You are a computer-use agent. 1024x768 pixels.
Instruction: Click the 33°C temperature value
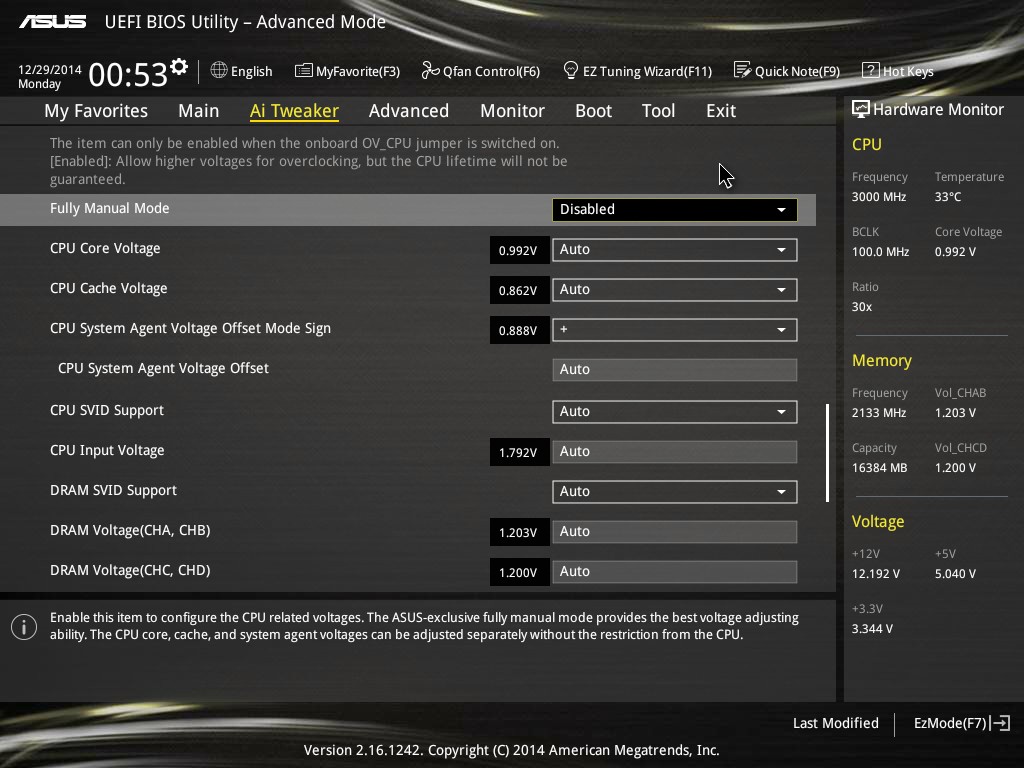click(x=948, y=197)
